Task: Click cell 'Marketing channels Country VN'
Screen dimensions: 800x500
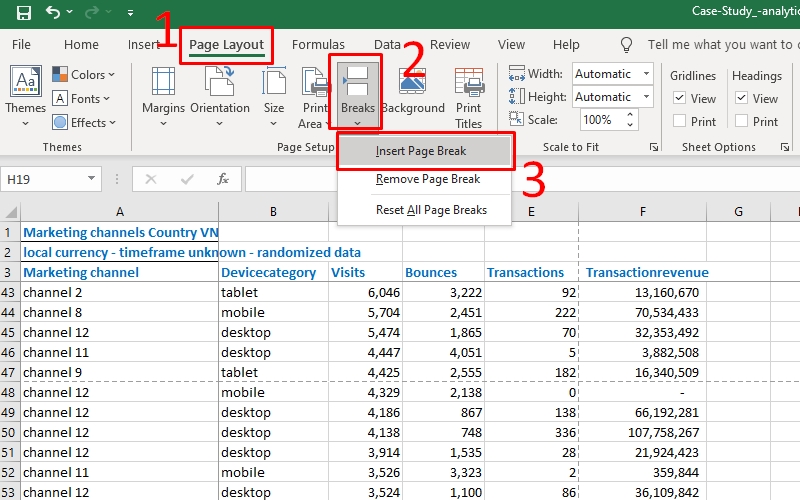Action: tap(119, 233)
